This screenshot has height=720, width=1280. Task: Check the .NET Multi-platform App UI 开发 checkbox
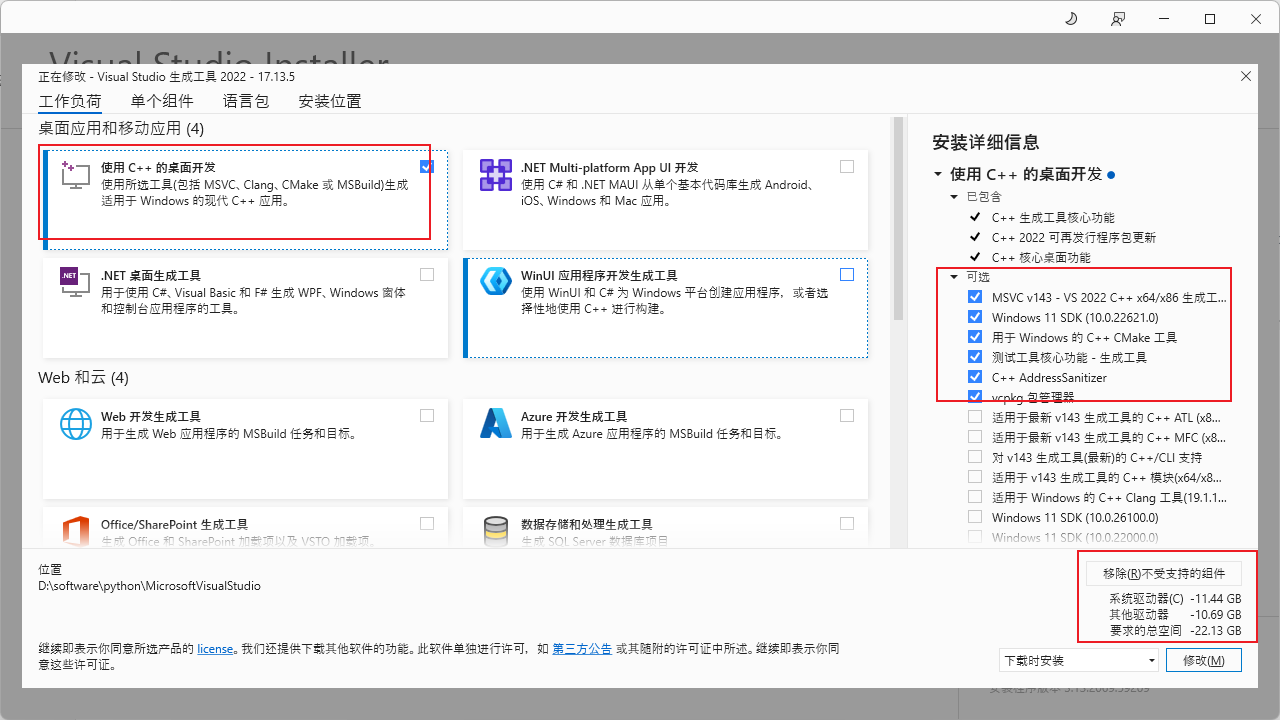point(847,167)
